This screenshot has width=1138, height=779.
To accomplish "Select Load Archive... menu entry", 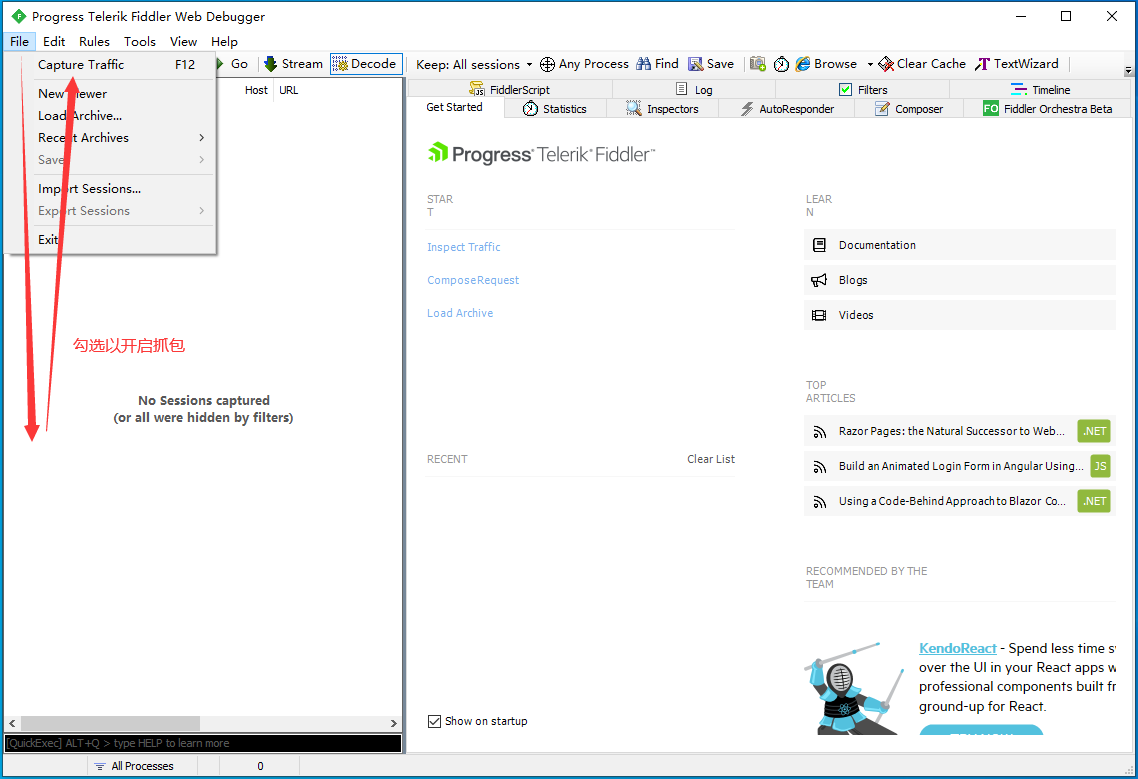I will pos(110,115).
